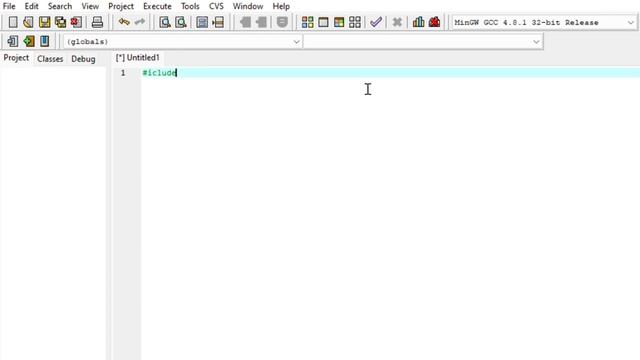Click the Insert snippet icon on second toolbar
This screenshot has height=360, width=640.
tap(13, 41)
